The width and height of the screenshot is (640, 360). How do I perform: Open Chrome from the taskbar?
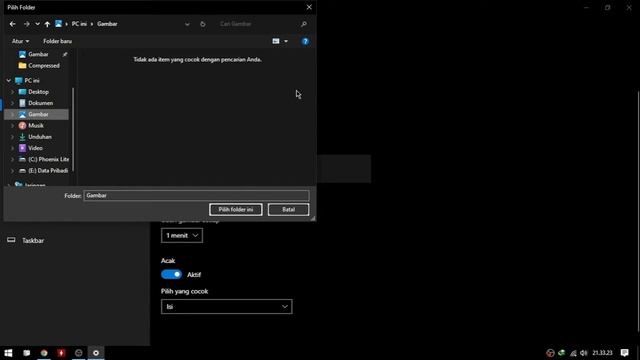(44, 353)
